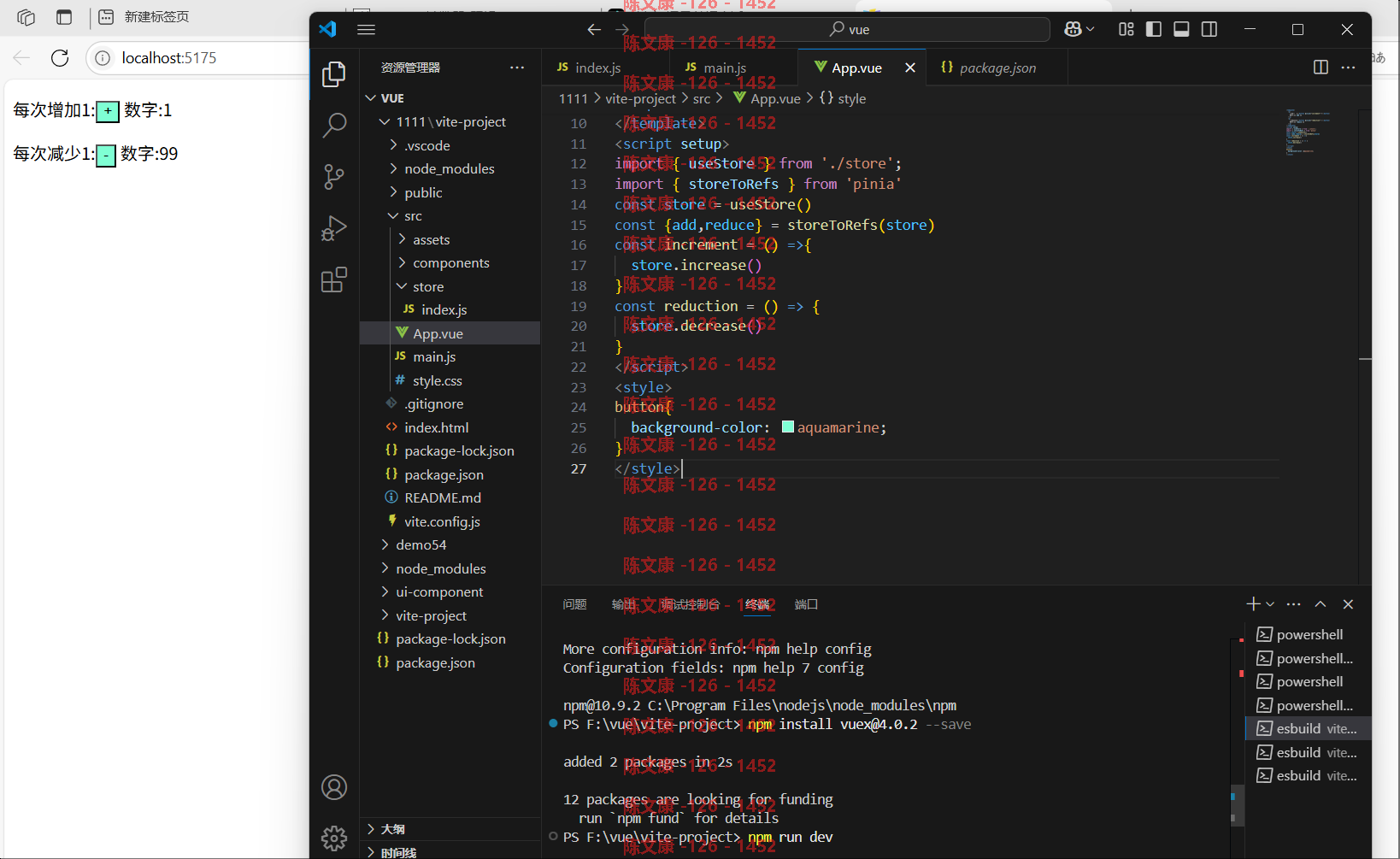This screenshot has height=859, width=1400.
Task: Close the terminal panel
Action: [1348, 604]
